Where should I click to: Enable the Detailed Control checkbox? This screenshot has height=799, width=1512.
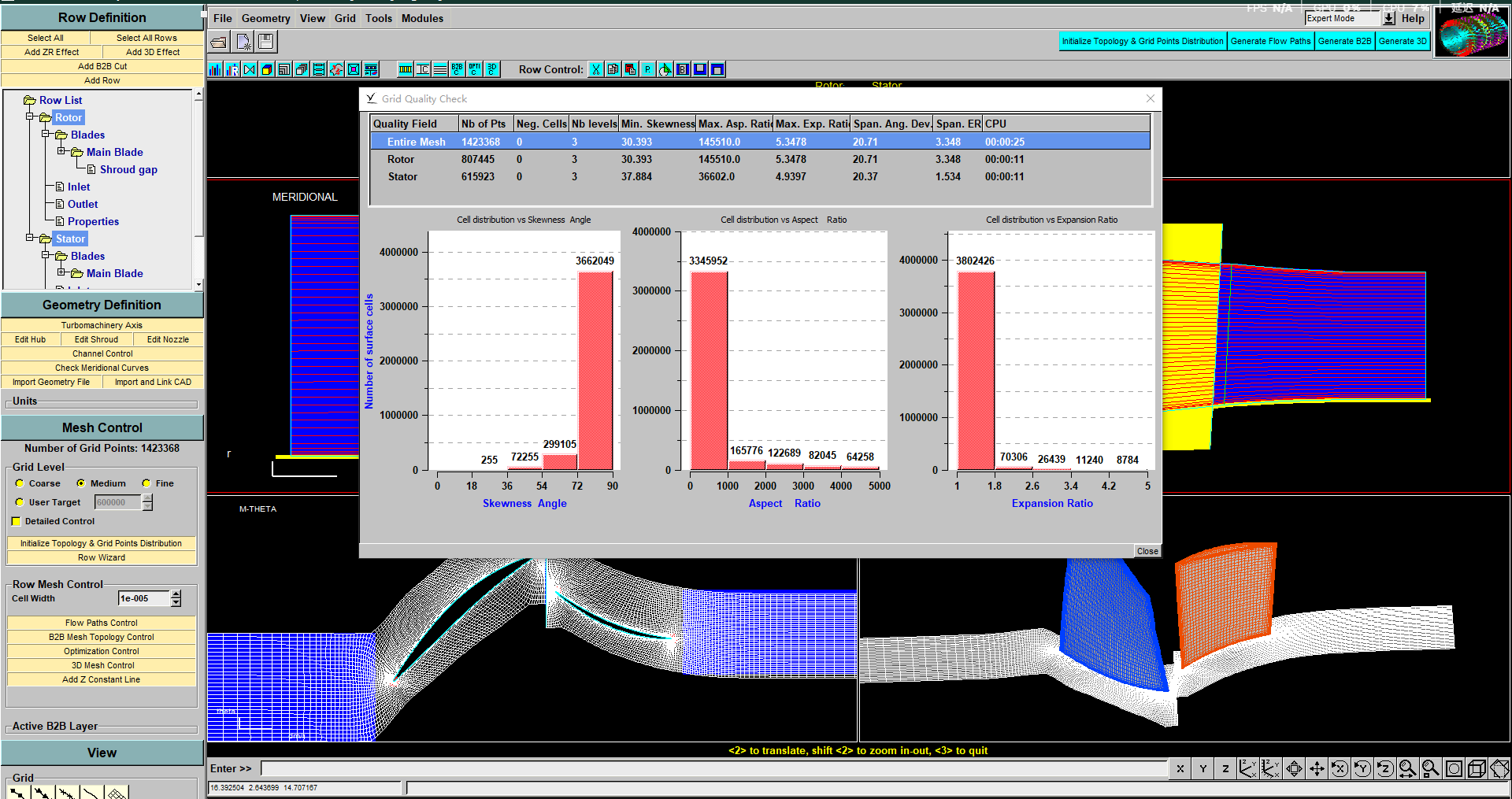coord(17,521)
